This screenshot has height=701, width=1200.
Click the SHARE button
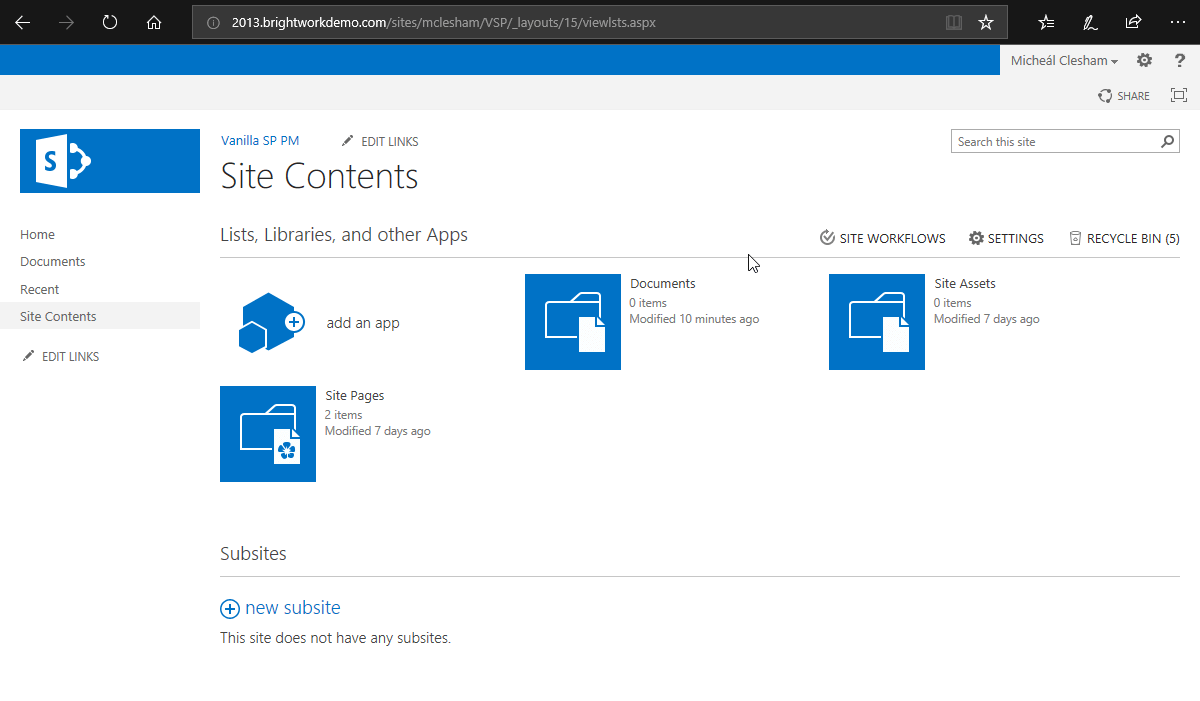coord(1123,95)
